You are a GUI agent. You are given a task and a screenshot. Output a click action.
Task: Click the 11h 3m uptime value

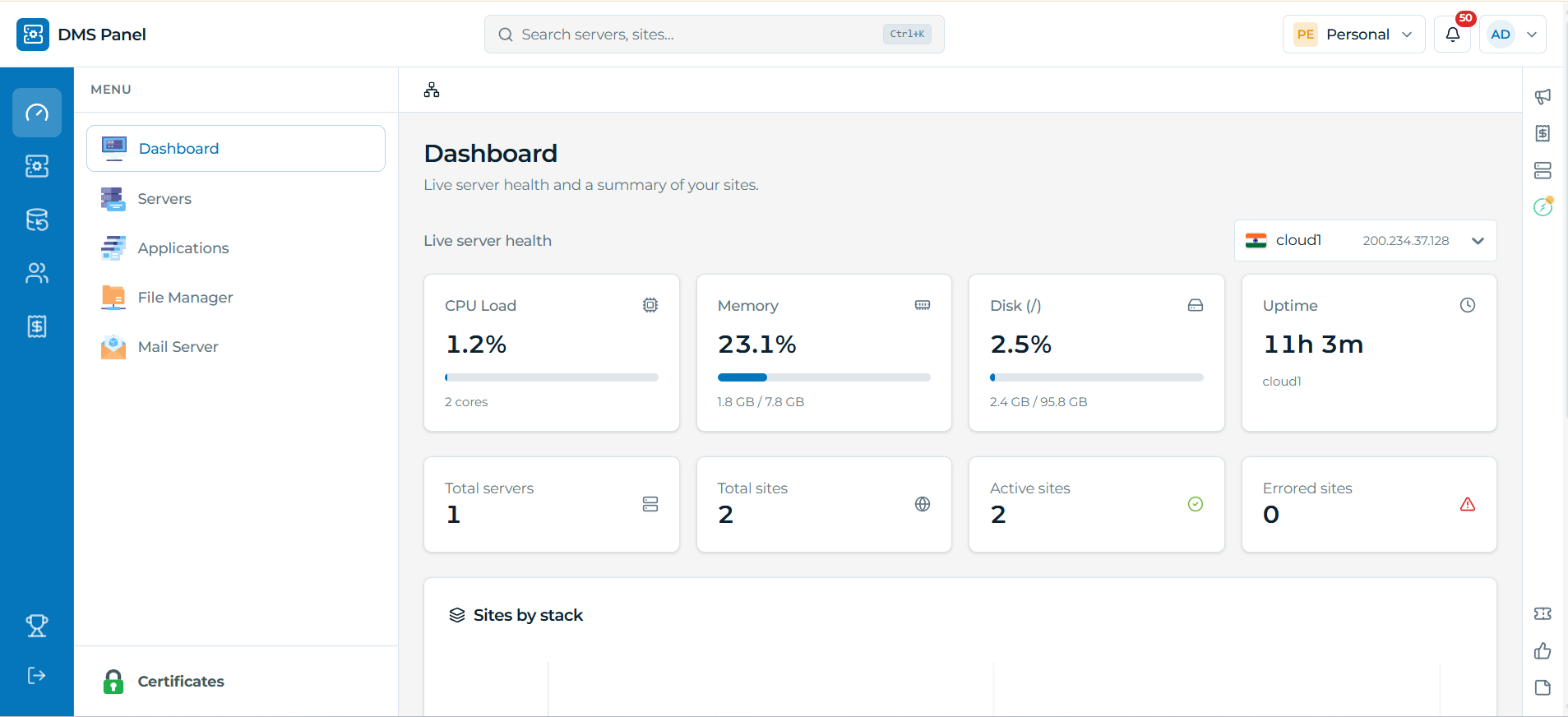pos(1313,345)
